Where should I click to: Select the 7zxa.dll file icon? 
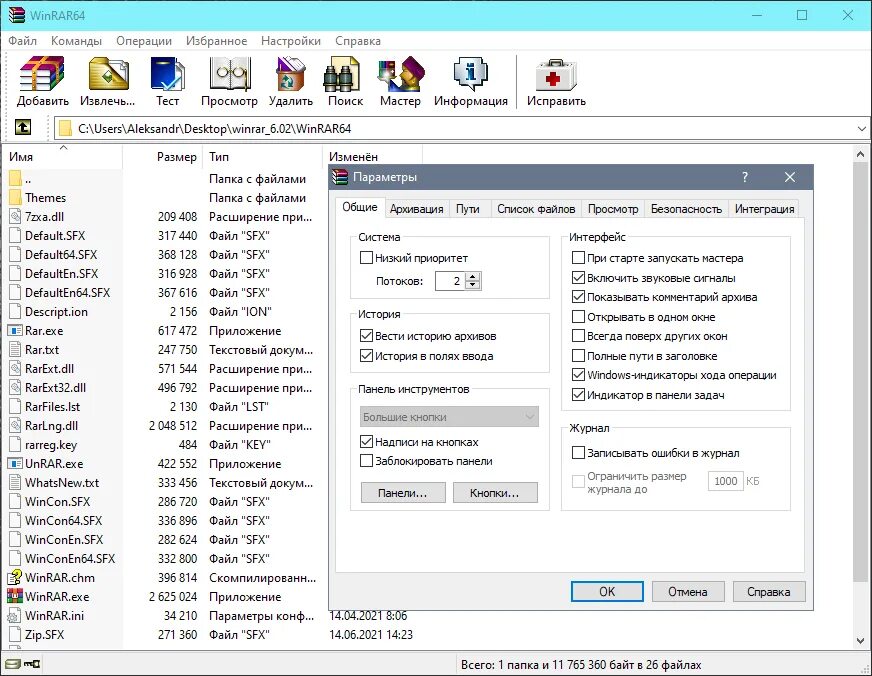(15, 217)
